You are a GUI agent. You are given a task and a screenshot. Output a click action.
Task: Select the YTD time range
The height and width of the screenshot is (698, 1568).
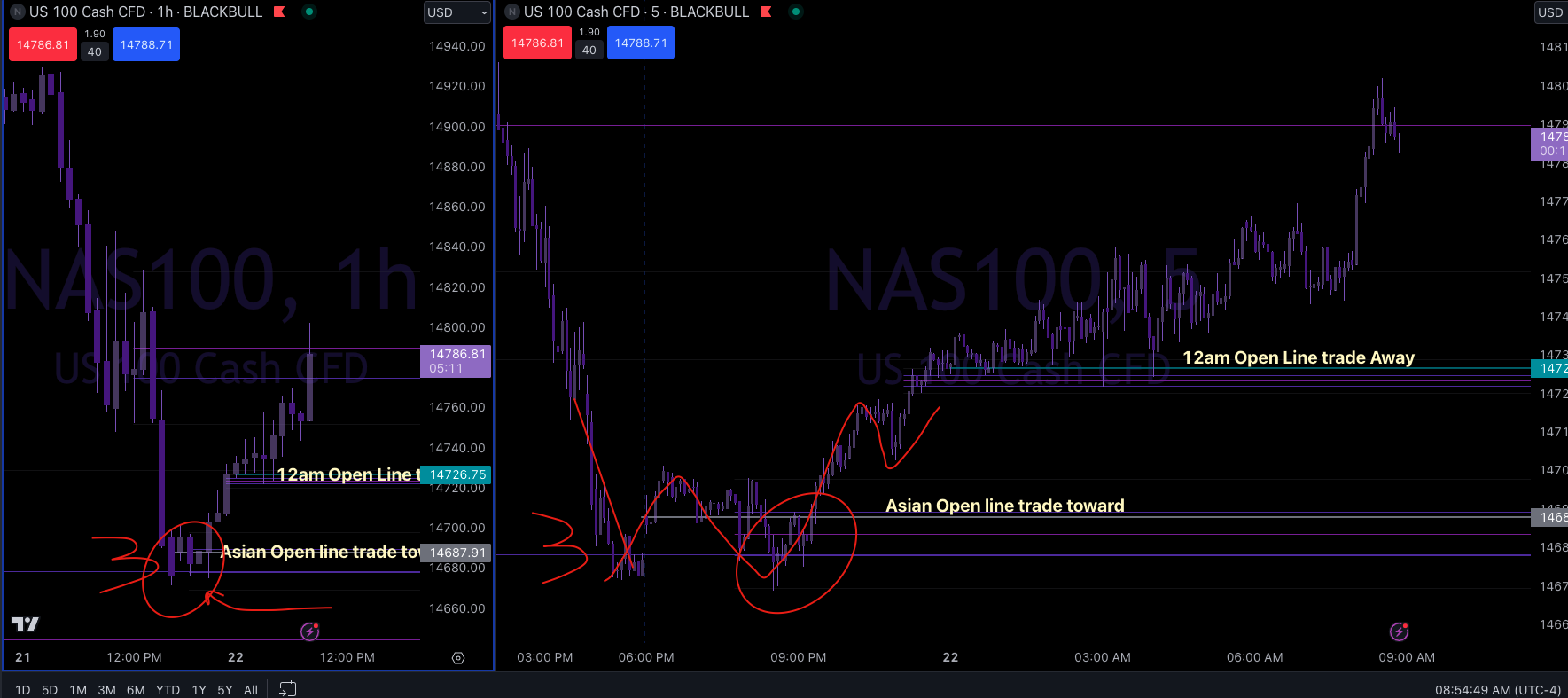(x=168, y=690)
